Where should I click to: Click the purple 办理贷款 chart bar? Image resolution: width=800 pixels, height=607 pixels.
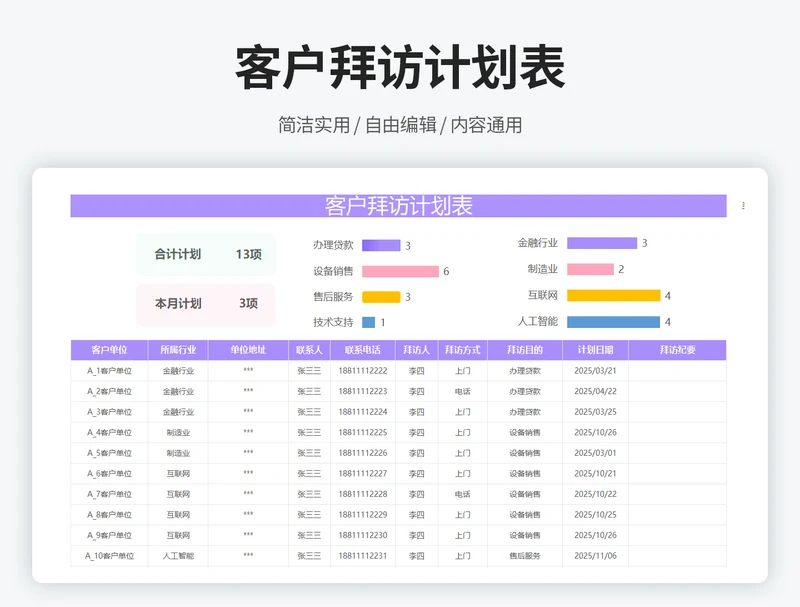coord(381,245)
